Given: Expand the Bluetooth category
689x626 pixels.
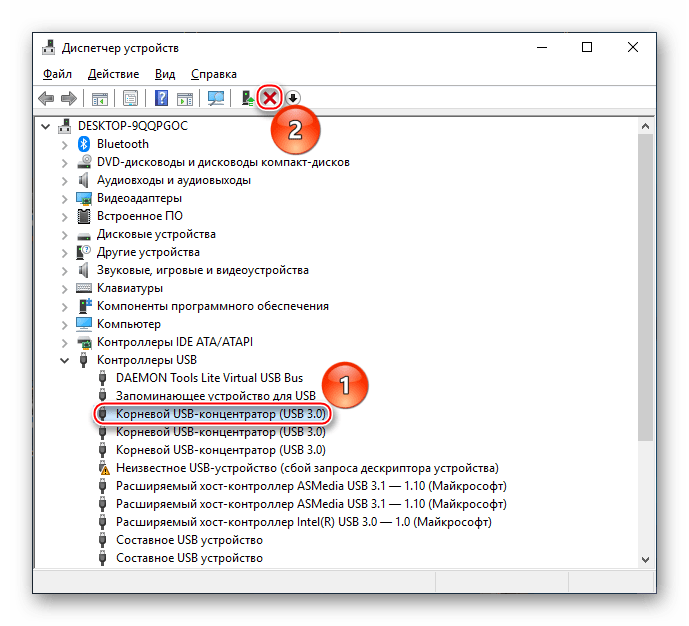Looking at the screenshot, I should [65, 145].
